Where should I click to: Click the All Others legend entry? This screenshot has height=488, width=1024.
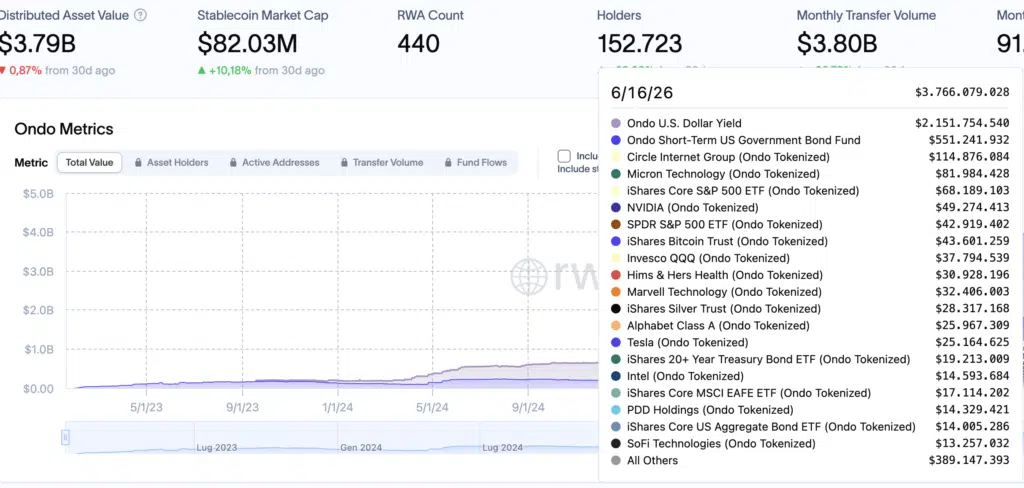pos(652,461)
